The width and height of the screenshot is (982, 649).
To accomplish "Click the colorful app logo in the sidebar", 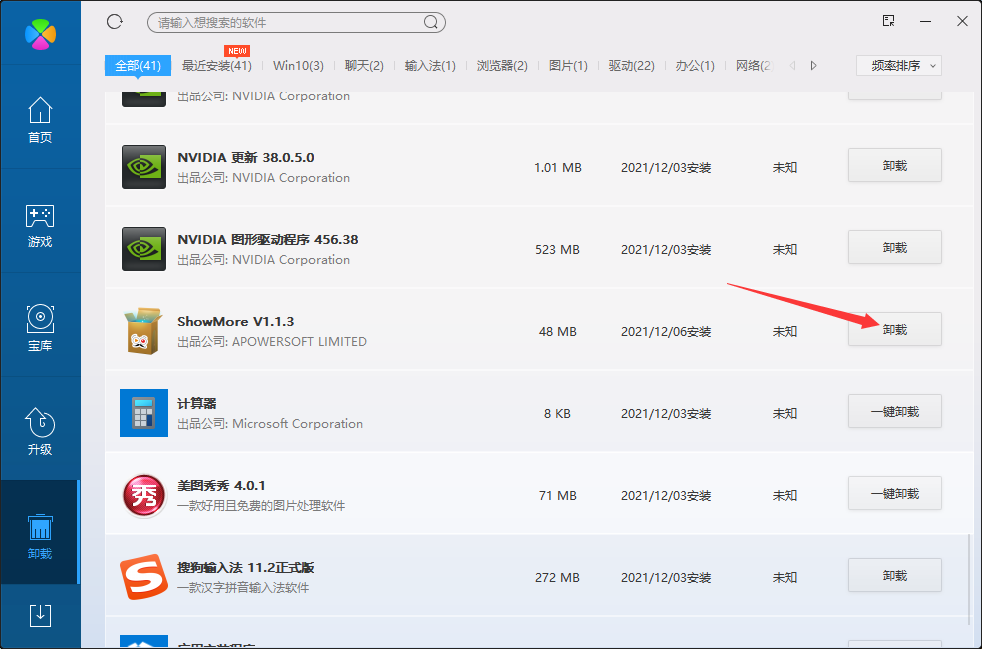I will click(x=40, y=33).
